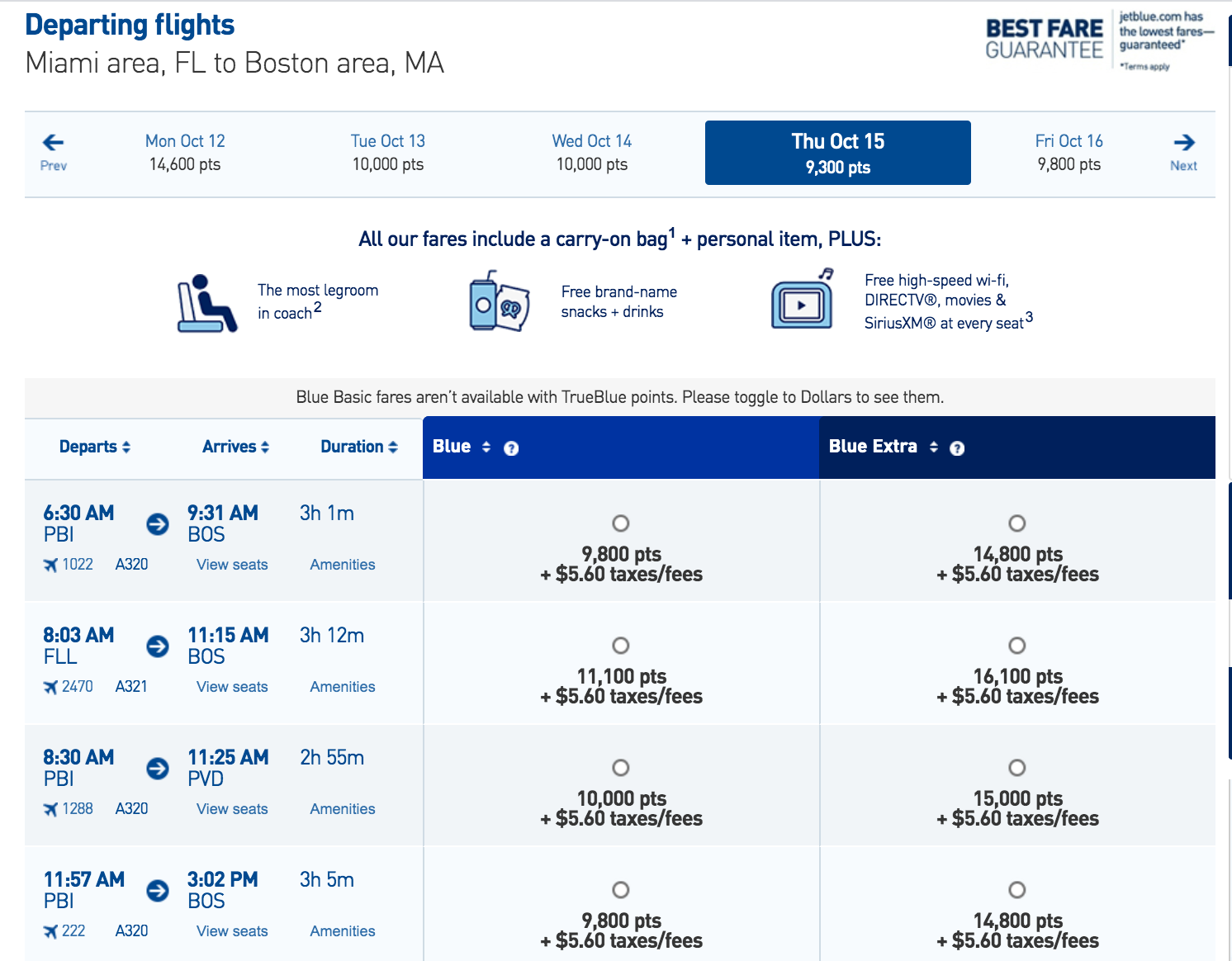
Task: Sort flights by Arrives column
Action: [x=236, y=447]
